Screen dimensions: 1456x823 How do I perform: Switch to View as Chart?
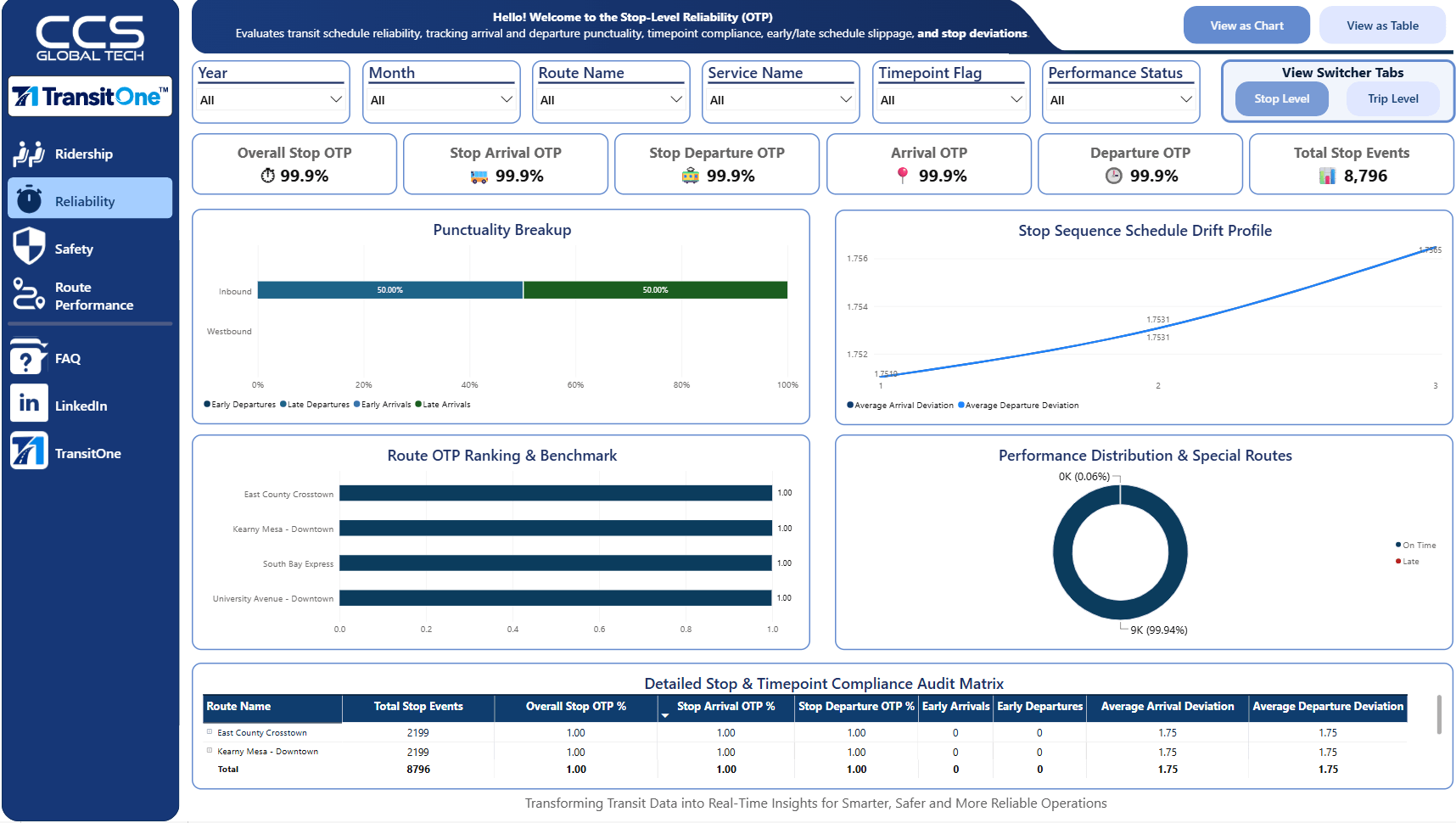[1246, 25]
